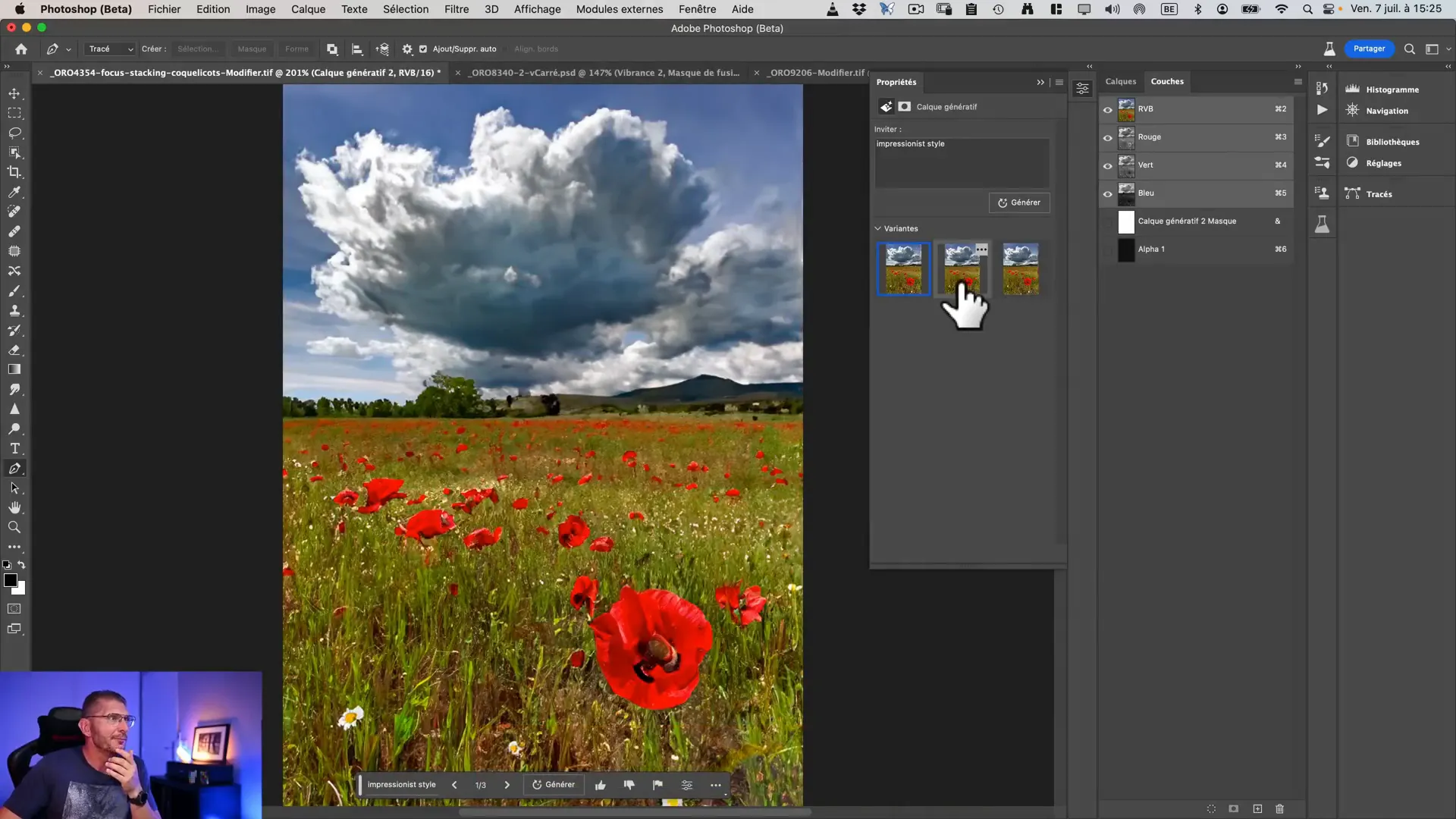
Task: Select the third variation thumbnail
Action: (x=1021, y=268)
